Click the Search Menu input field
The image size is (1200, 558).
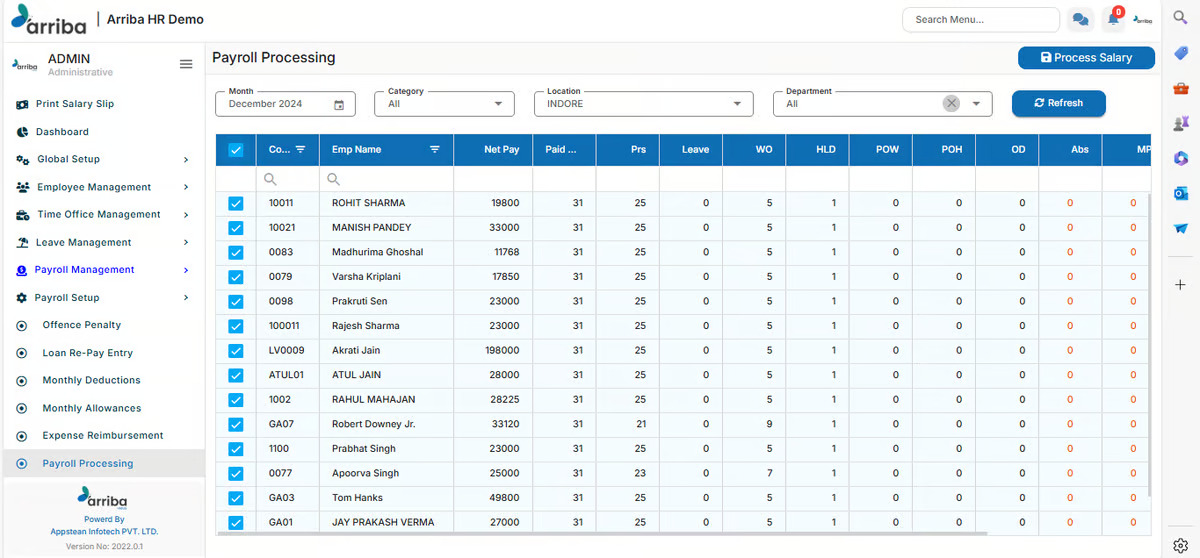980,20
